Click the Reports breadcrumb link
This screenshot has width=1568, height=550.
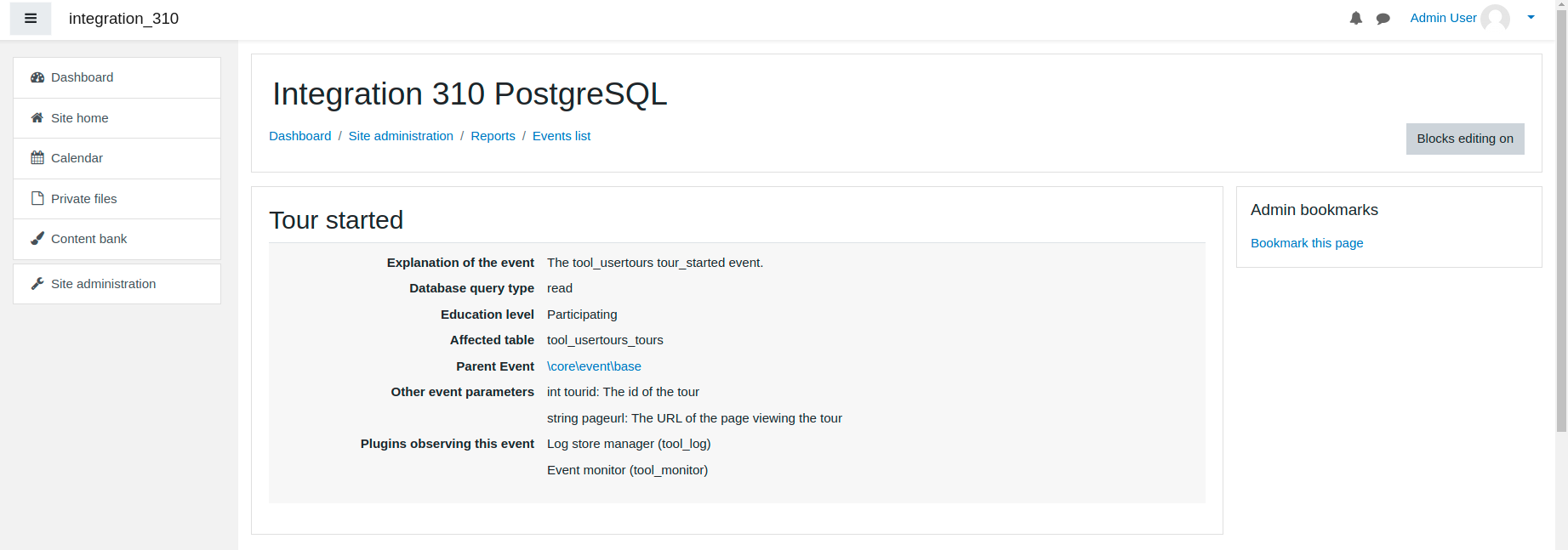[x=493, y=136]
